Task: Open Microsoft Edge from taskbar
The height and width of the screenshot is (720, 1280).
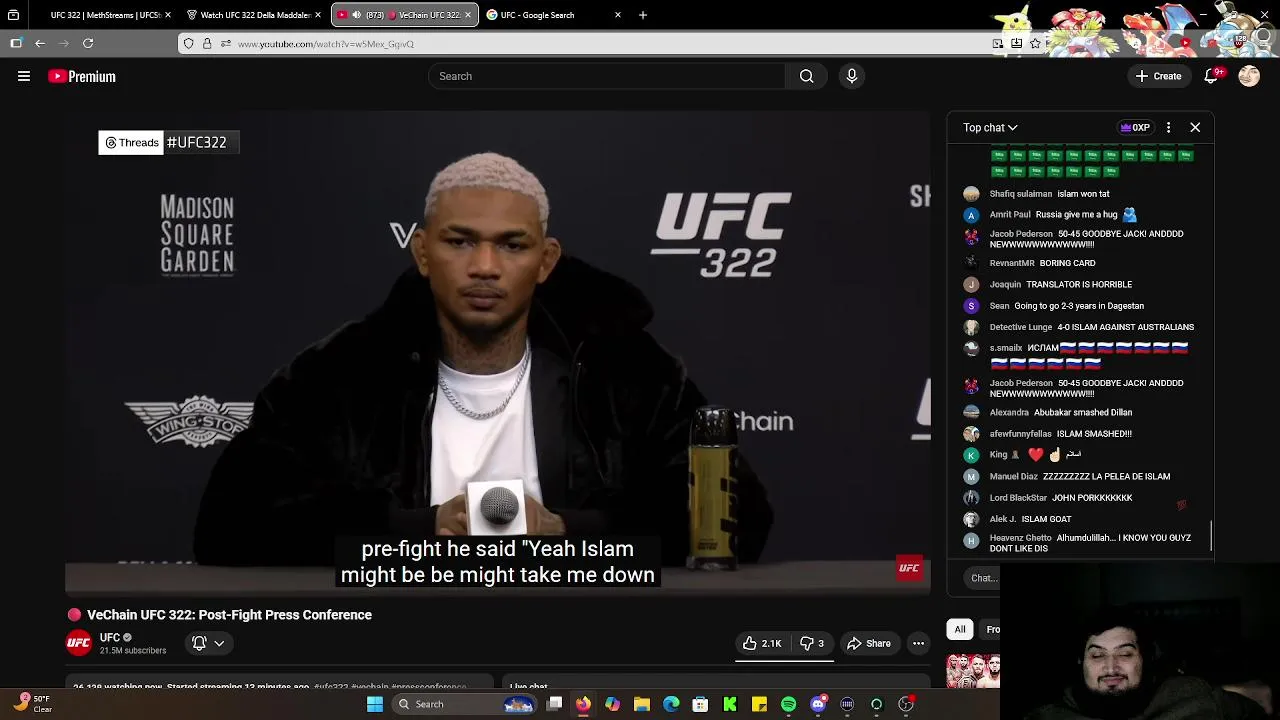Action: pos(671,704)
